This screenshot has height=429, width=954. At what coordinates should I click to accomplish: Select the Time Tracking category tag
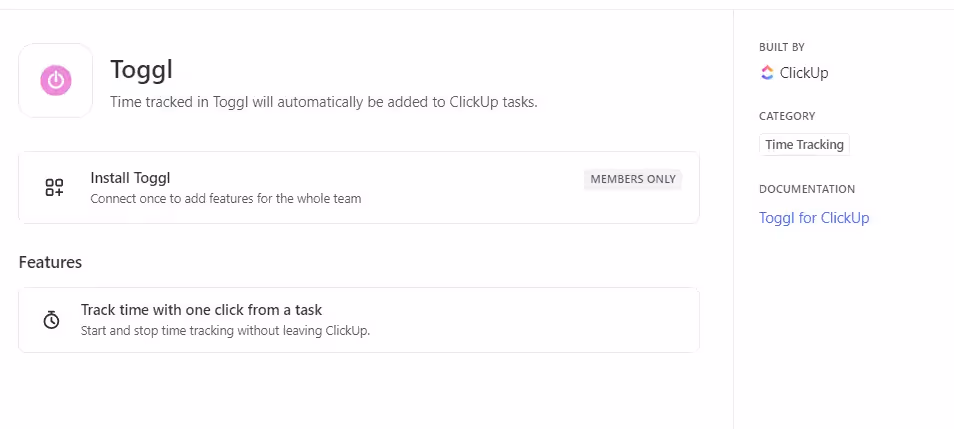coord(804,145)
